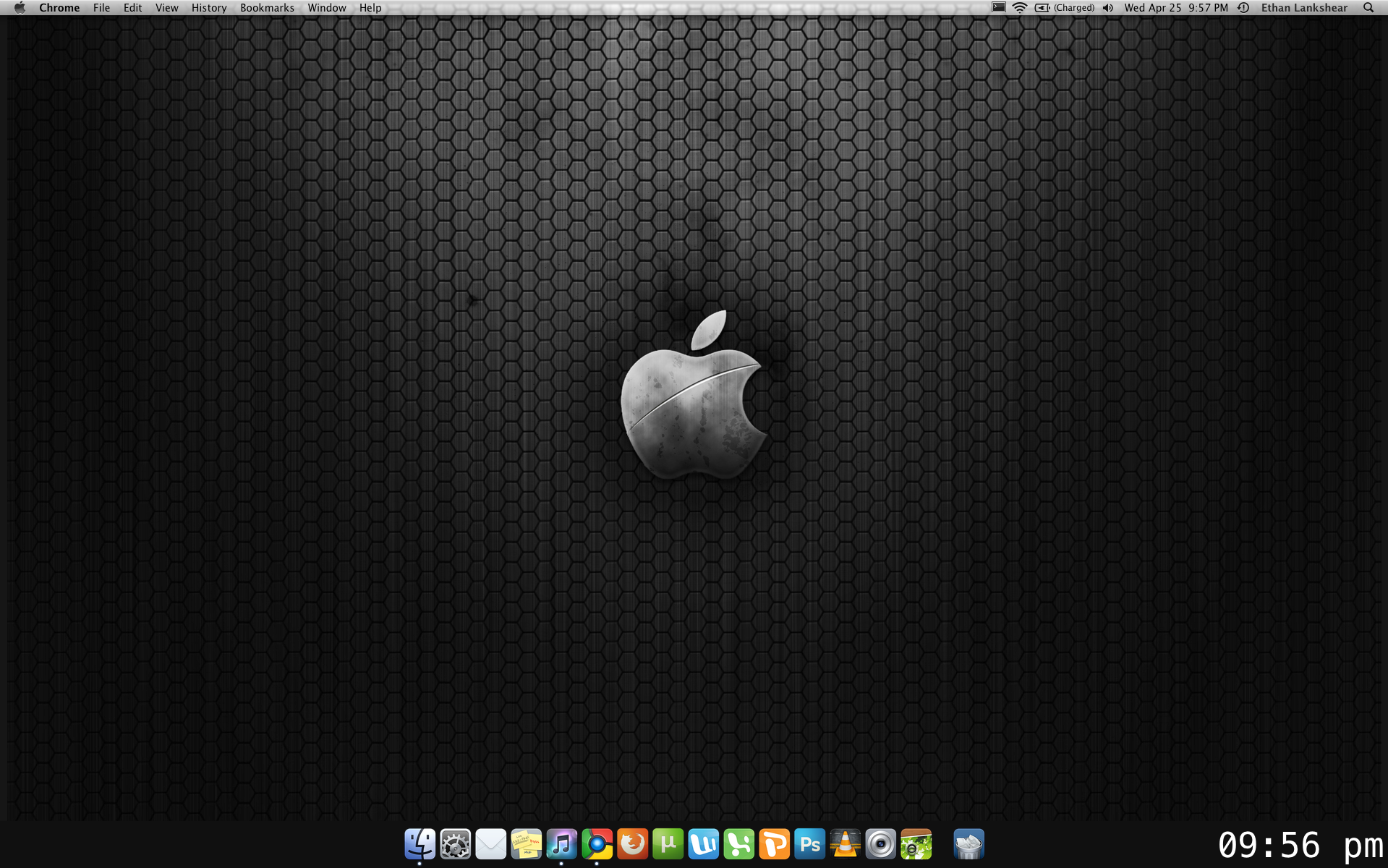This screenshot has height=868, width=1388.
Task: Open the Chrome application menu
Action: pos(59,8)
